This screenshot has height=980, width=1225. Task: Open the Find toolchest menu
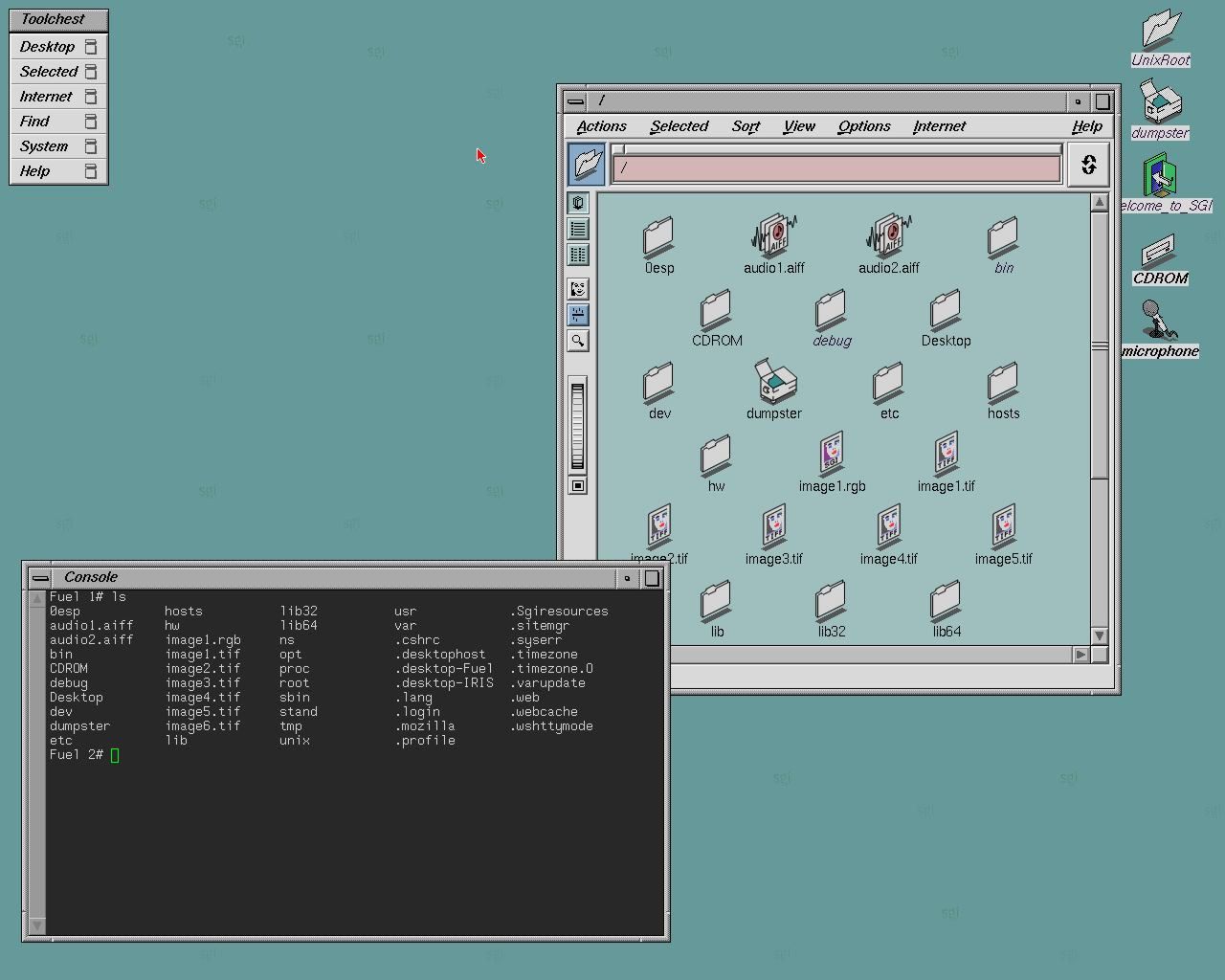58,121
